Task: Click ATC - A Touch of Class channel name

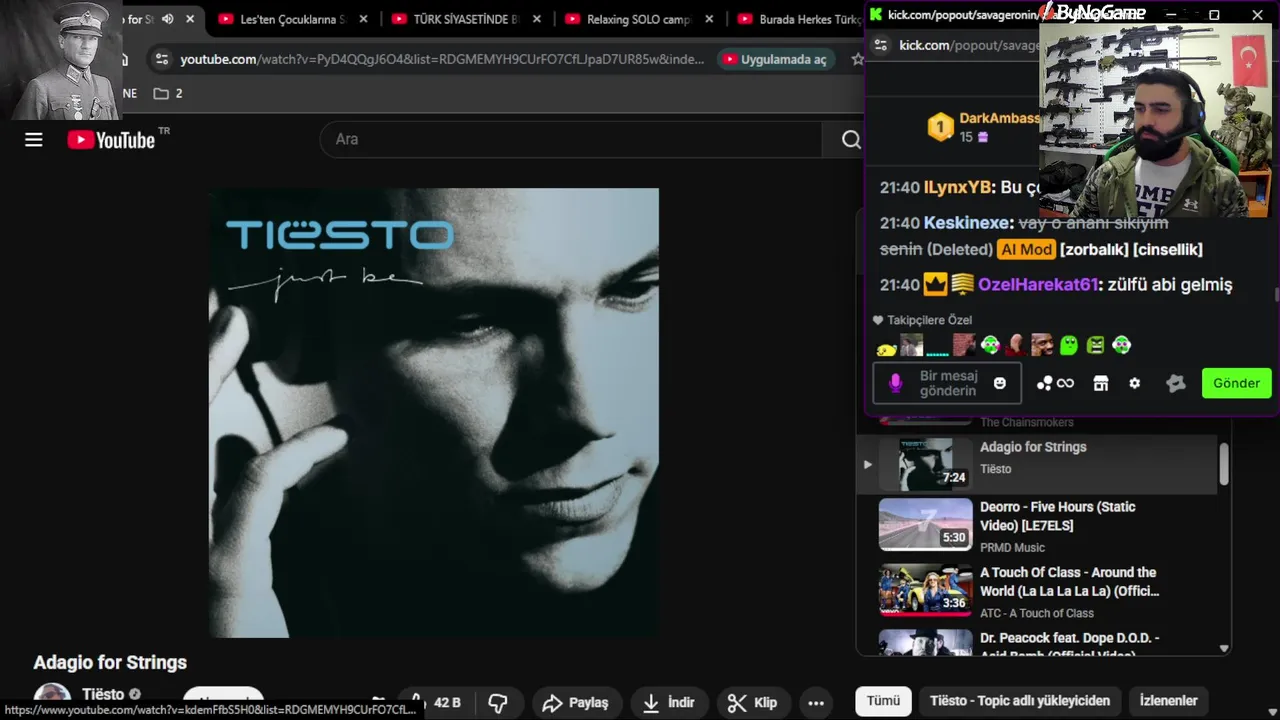Action: (x=1036, y=614)
